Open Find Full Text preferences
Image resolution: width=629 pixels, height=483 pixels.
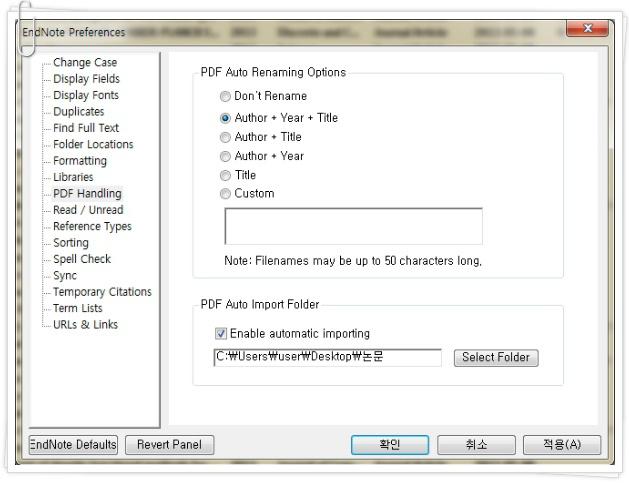pyautogui.click(x=86, y=128)
